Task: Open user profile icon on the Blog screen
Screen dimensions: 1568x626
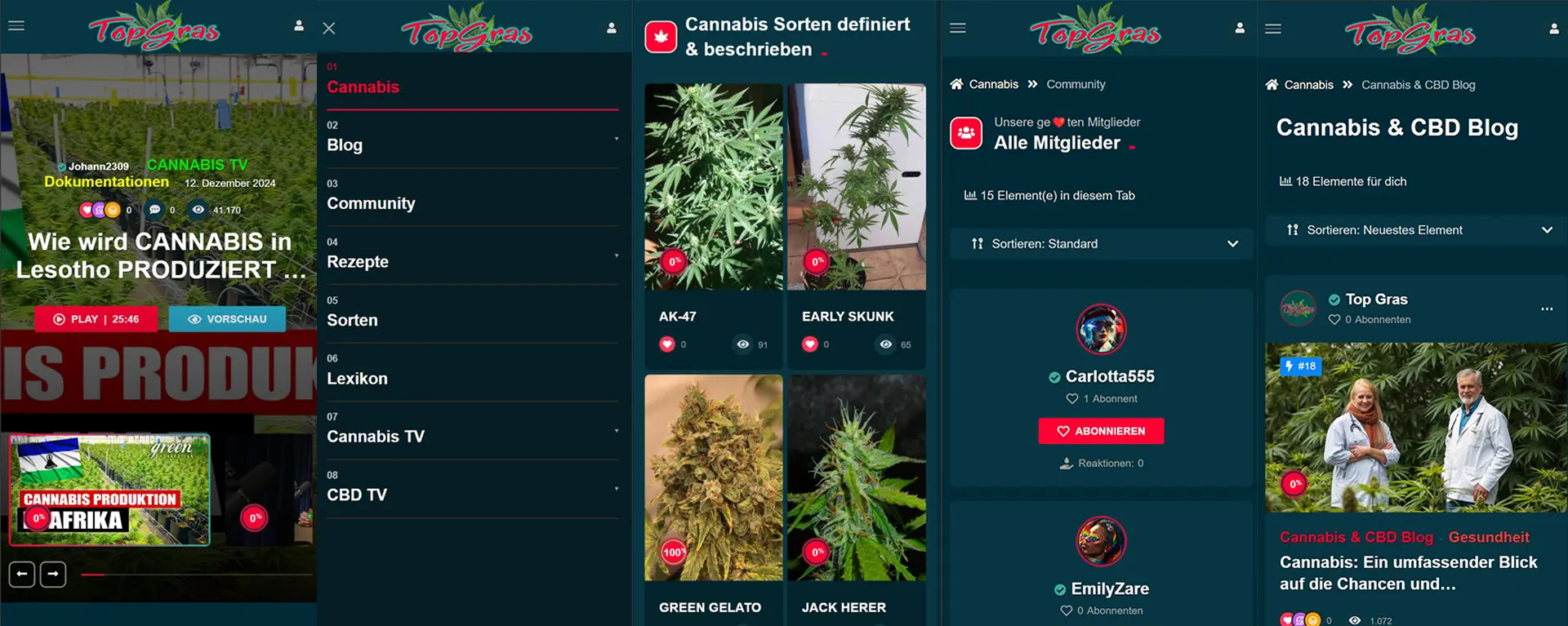Action: coord(1553,29)
